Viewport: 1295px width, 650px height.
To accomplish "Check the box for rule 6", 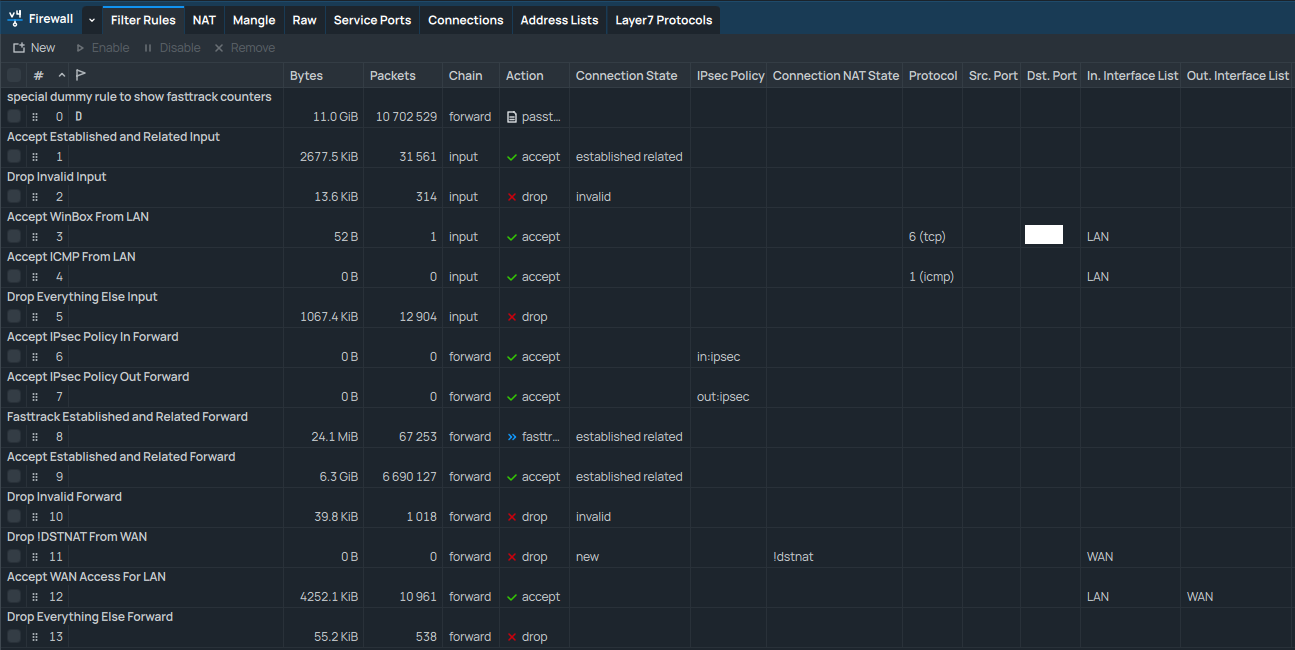I will (14, 356).
